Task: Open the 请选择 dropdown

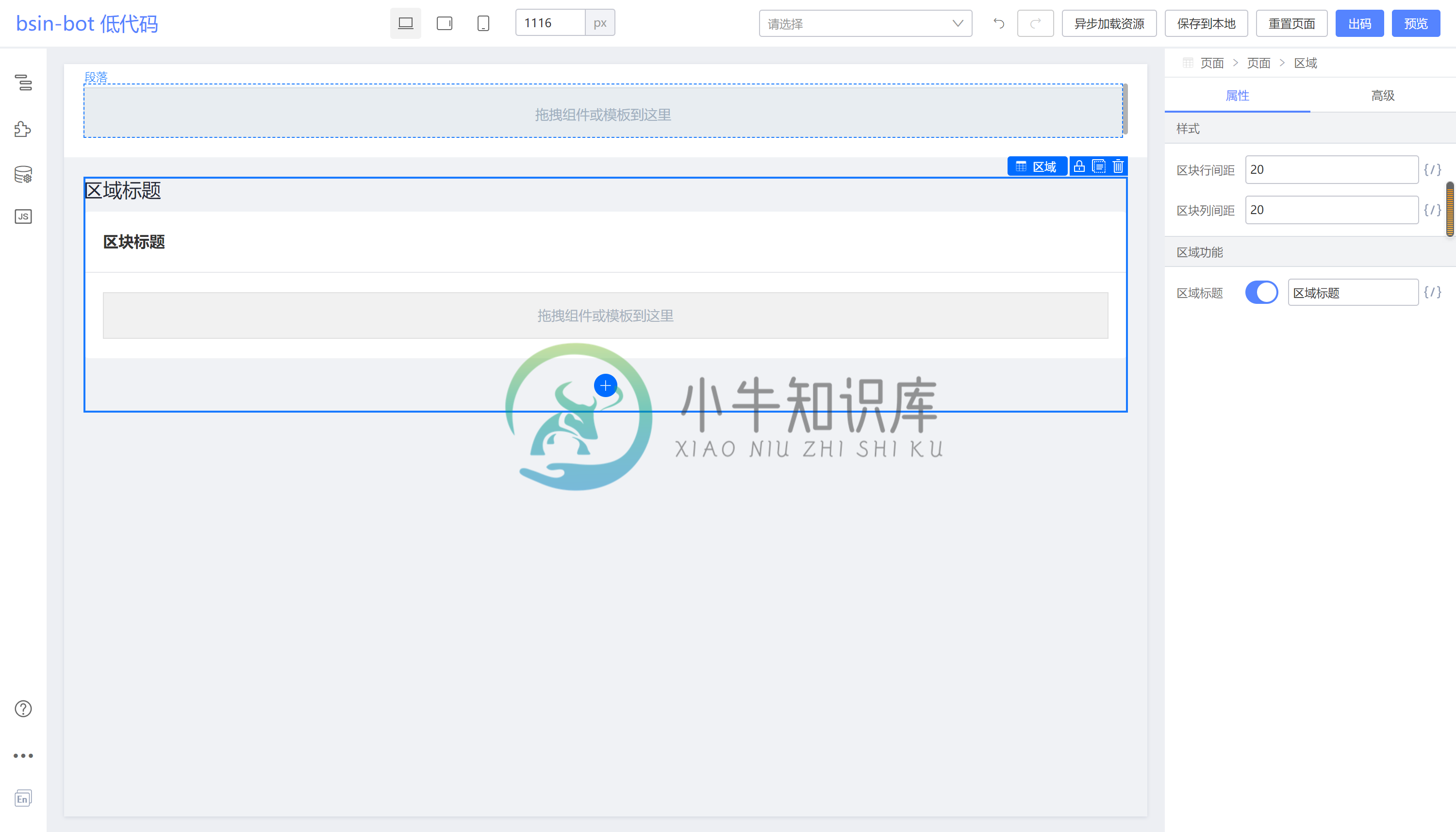Action: [865, 23]
